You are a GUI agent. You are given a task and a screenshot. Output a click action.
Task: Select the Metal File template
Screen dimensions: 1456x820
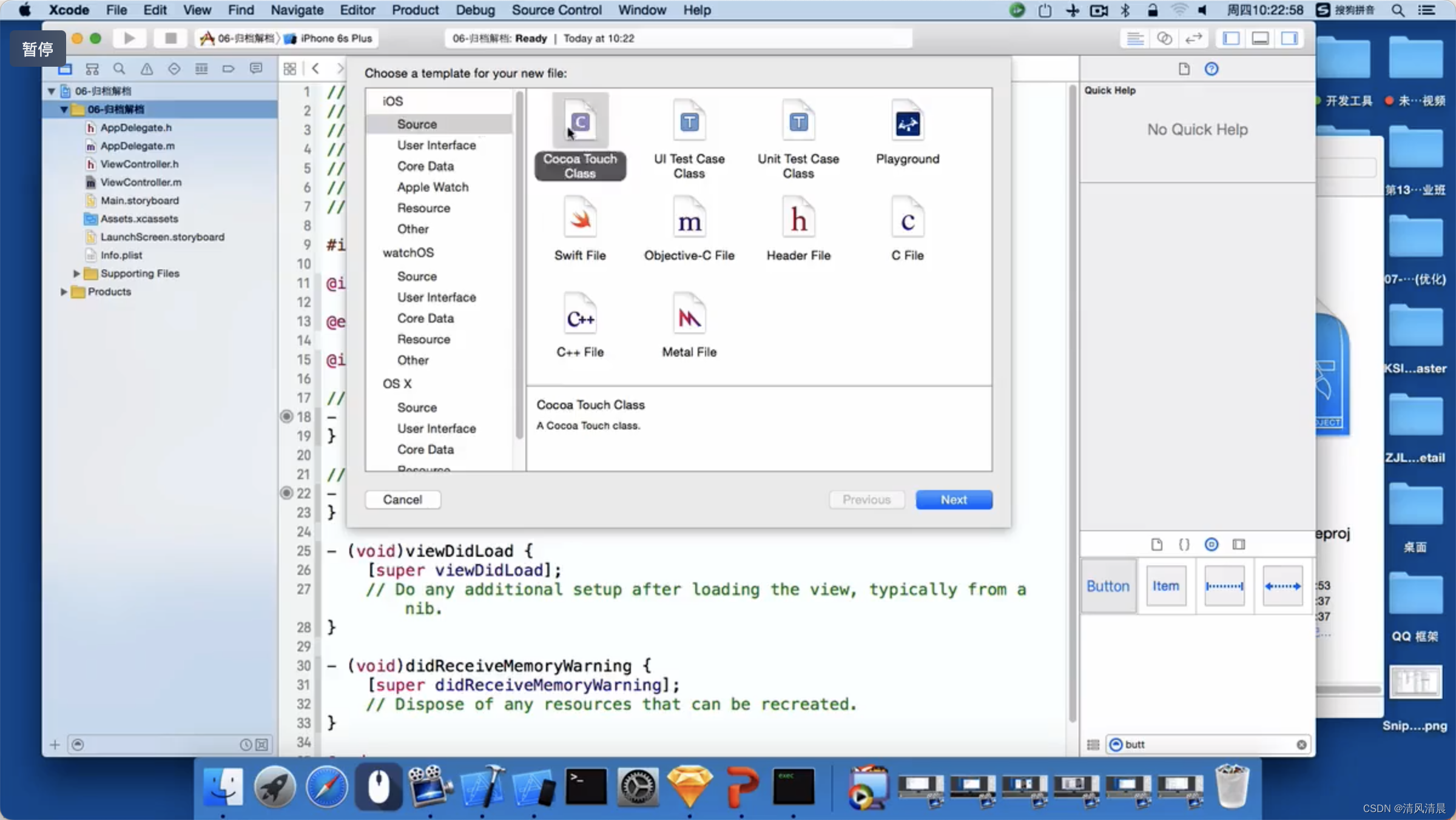(689, 325)
